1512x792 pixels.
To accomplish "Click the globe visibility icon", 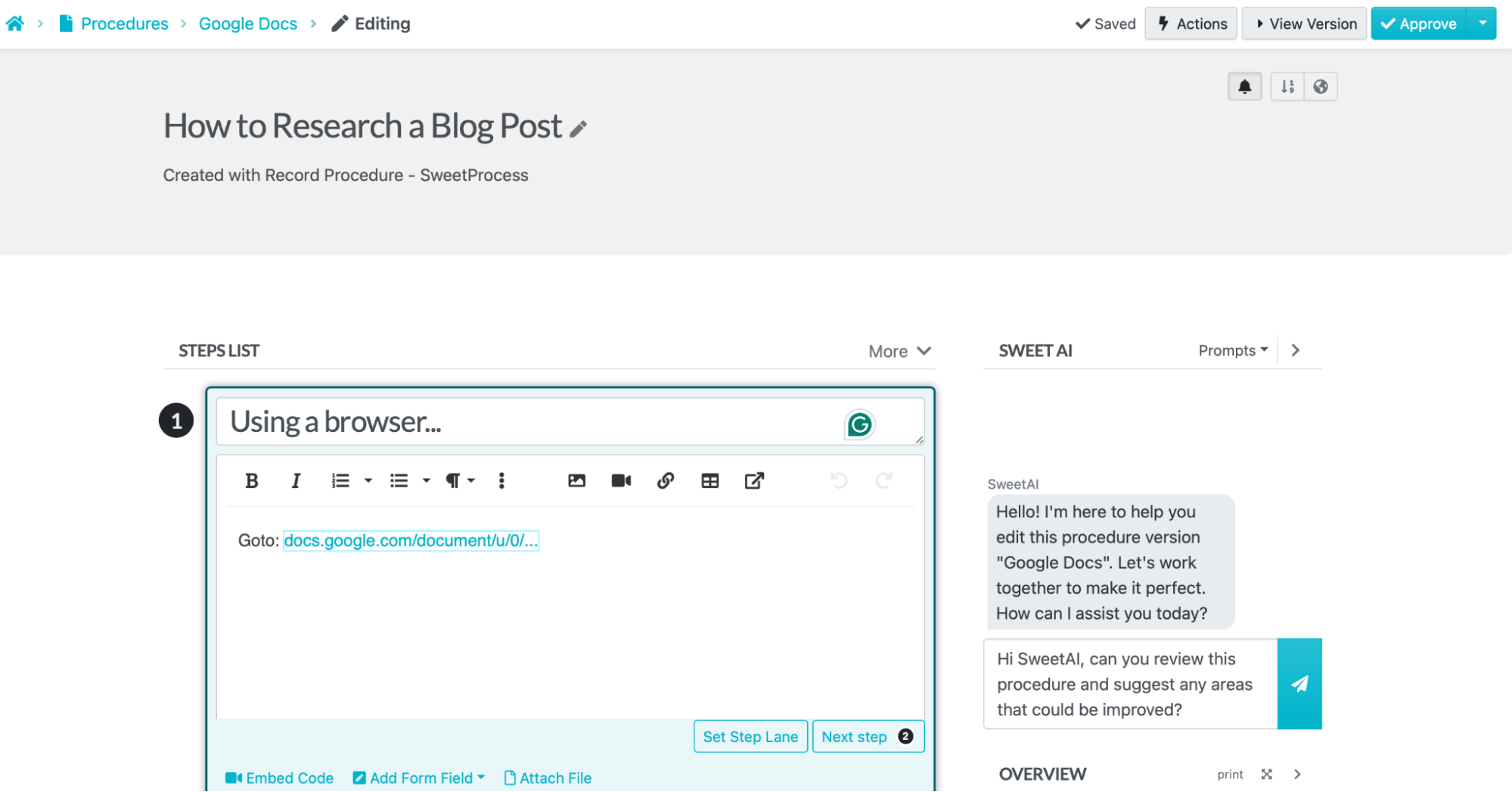I will (x=1321, y=86).
